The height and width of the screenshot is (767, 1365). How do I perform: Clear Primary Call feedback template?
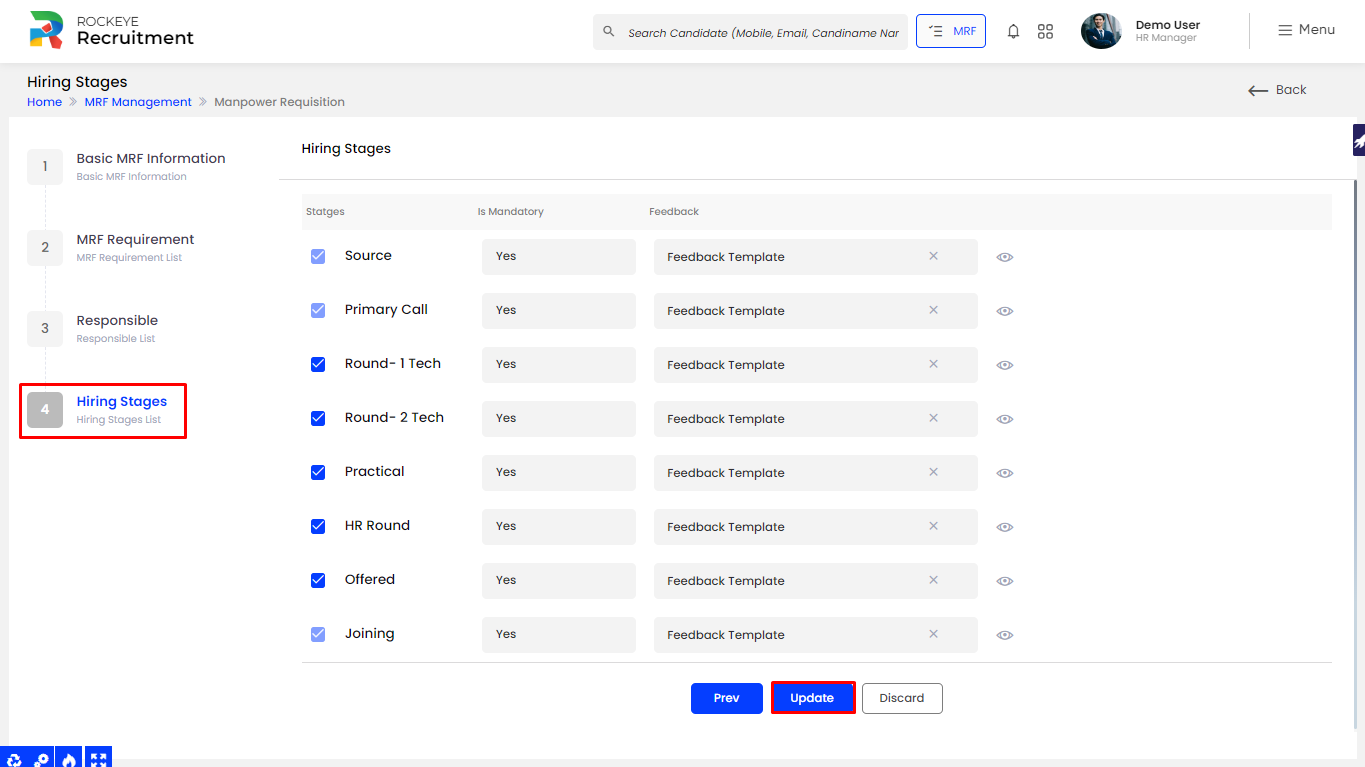pyautogui.click(x=933, y=310)
